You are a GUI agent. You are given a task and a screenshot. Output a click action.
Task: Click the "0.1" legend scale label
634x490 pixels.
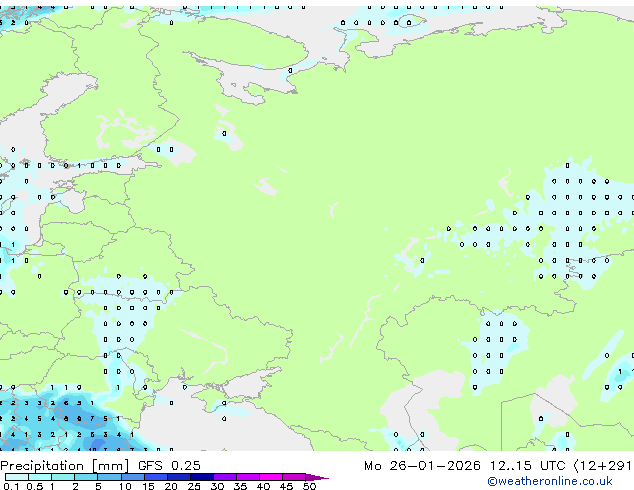[11, 486]
